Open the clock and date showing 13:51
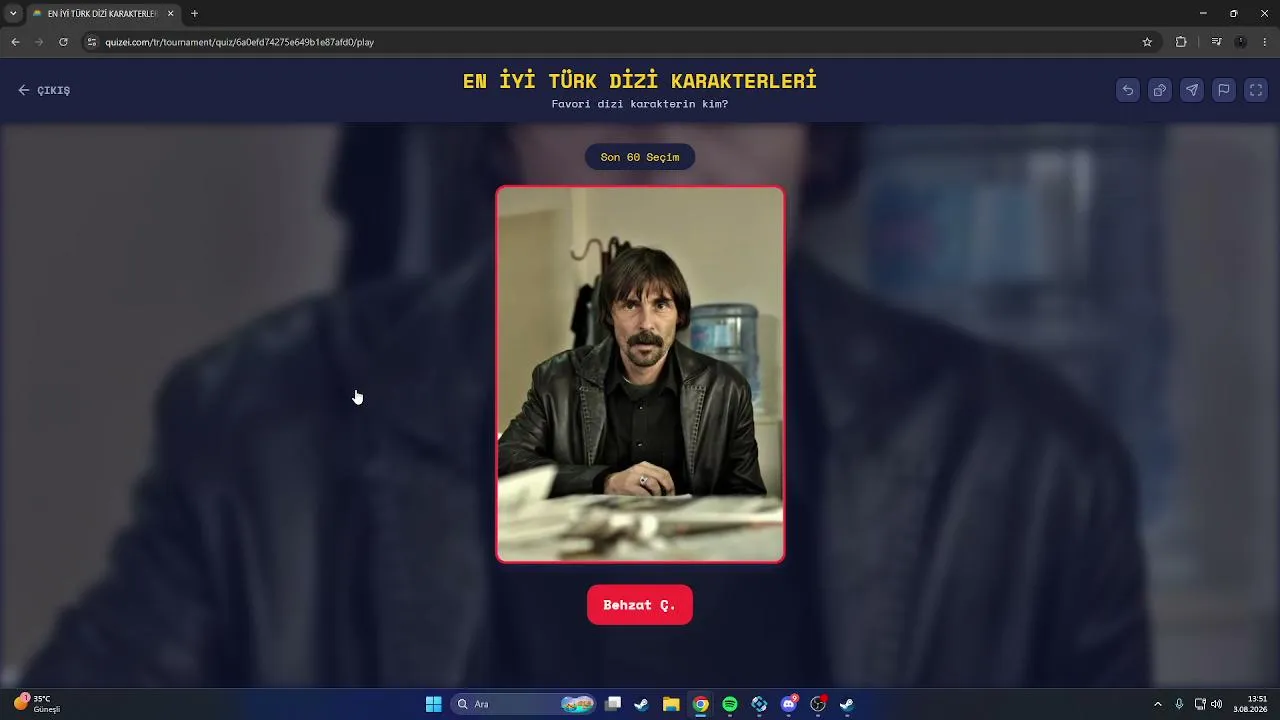The image size is (1280, 720). 1250,704
